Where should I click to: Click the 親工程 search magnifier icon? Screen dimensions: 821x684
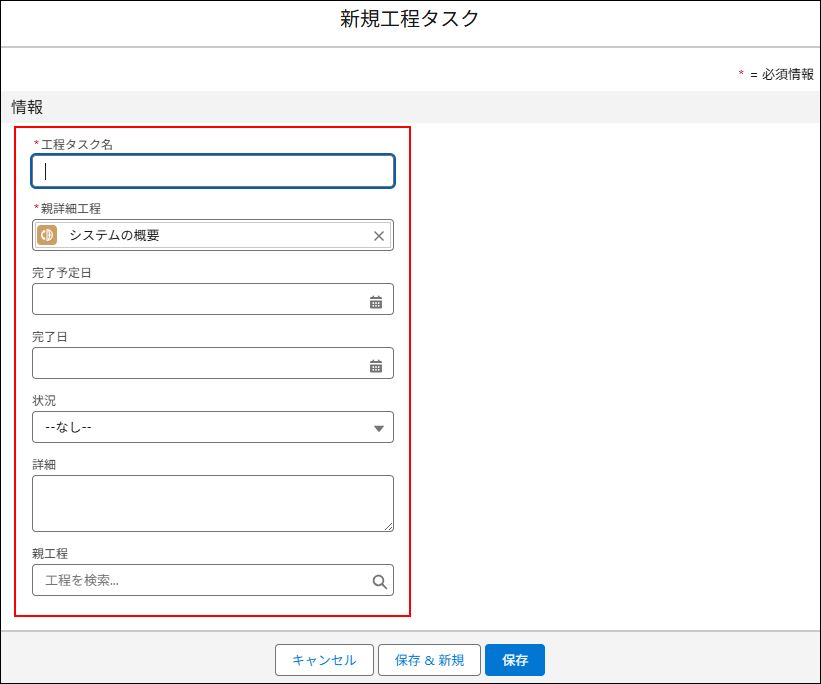379,581
